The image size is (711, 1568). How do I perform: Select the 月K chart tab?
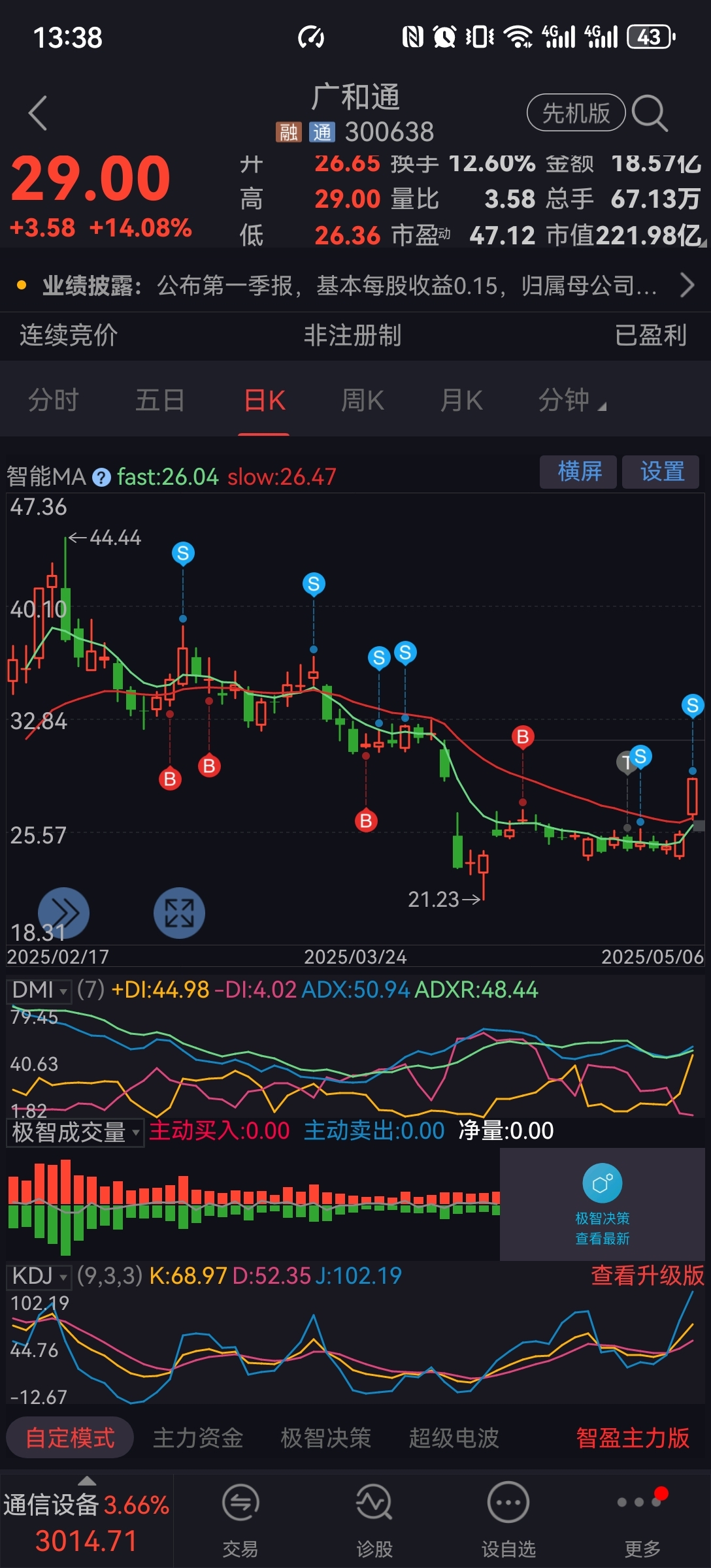(x=461, y=400)
